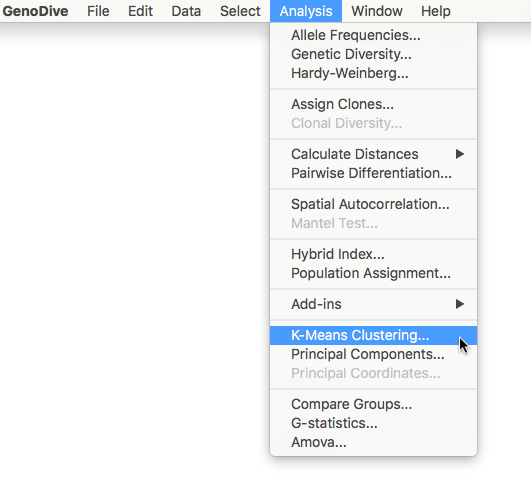Image resolution: width=531 pixels, height=480 pixels.
Task: Click the Window menu
Action: tap(377, 11)
